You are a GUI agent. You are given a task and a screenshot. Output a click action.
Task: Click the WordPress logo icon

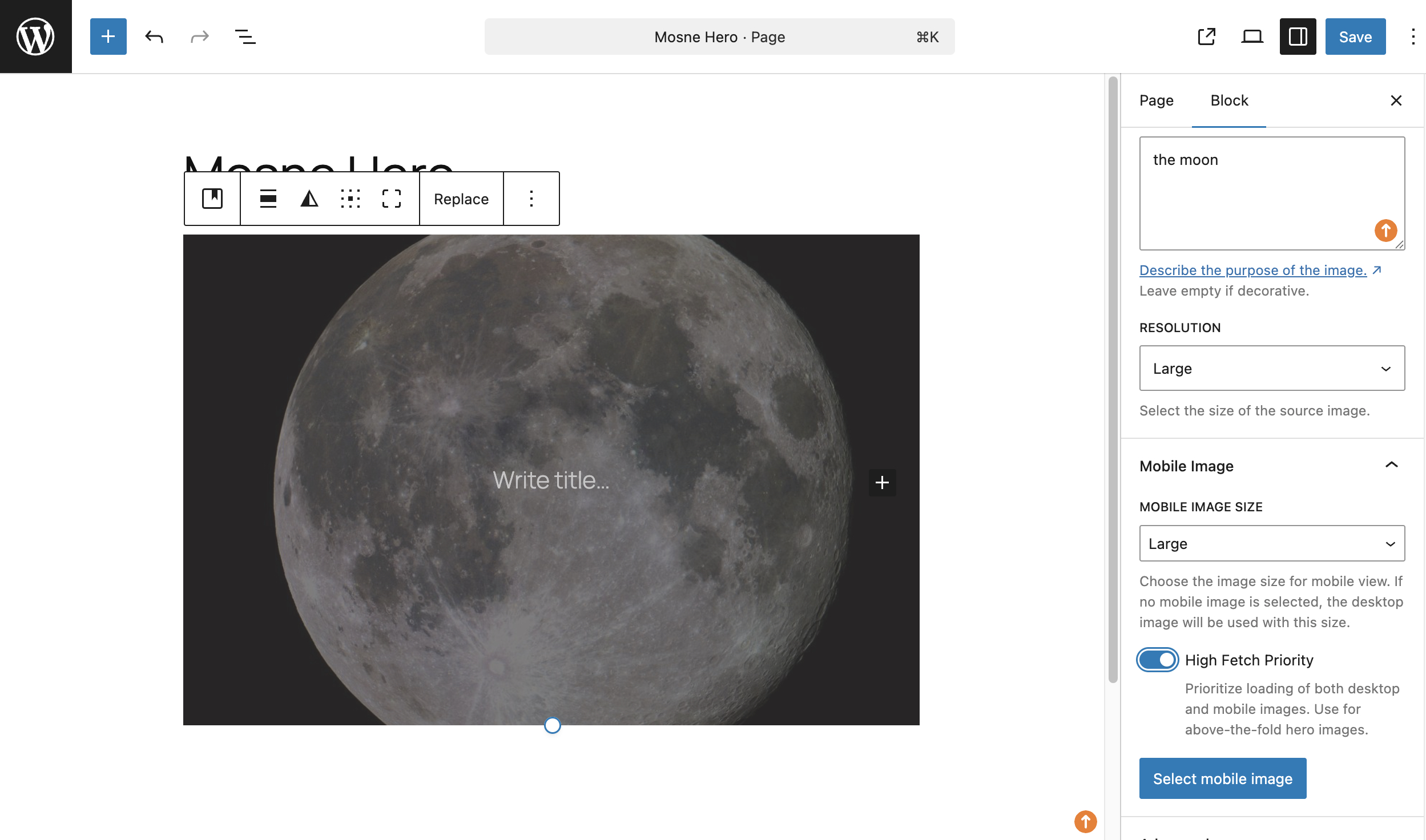tap(35, 37)
